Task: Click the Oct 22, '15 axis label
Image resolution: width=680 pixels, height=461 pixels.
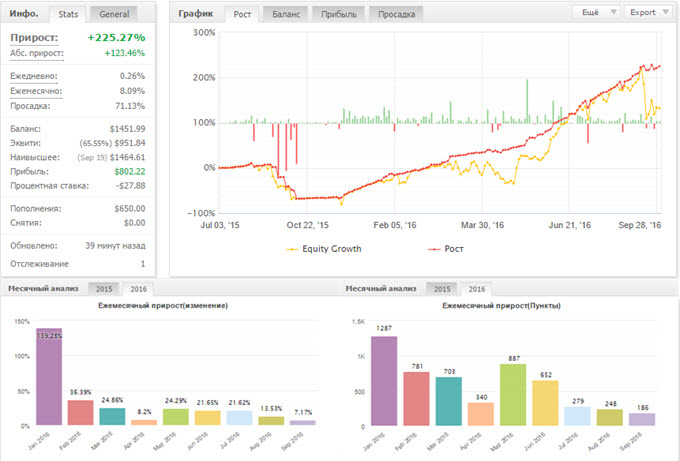Action: pyautogui.click(x=307, y=225)
